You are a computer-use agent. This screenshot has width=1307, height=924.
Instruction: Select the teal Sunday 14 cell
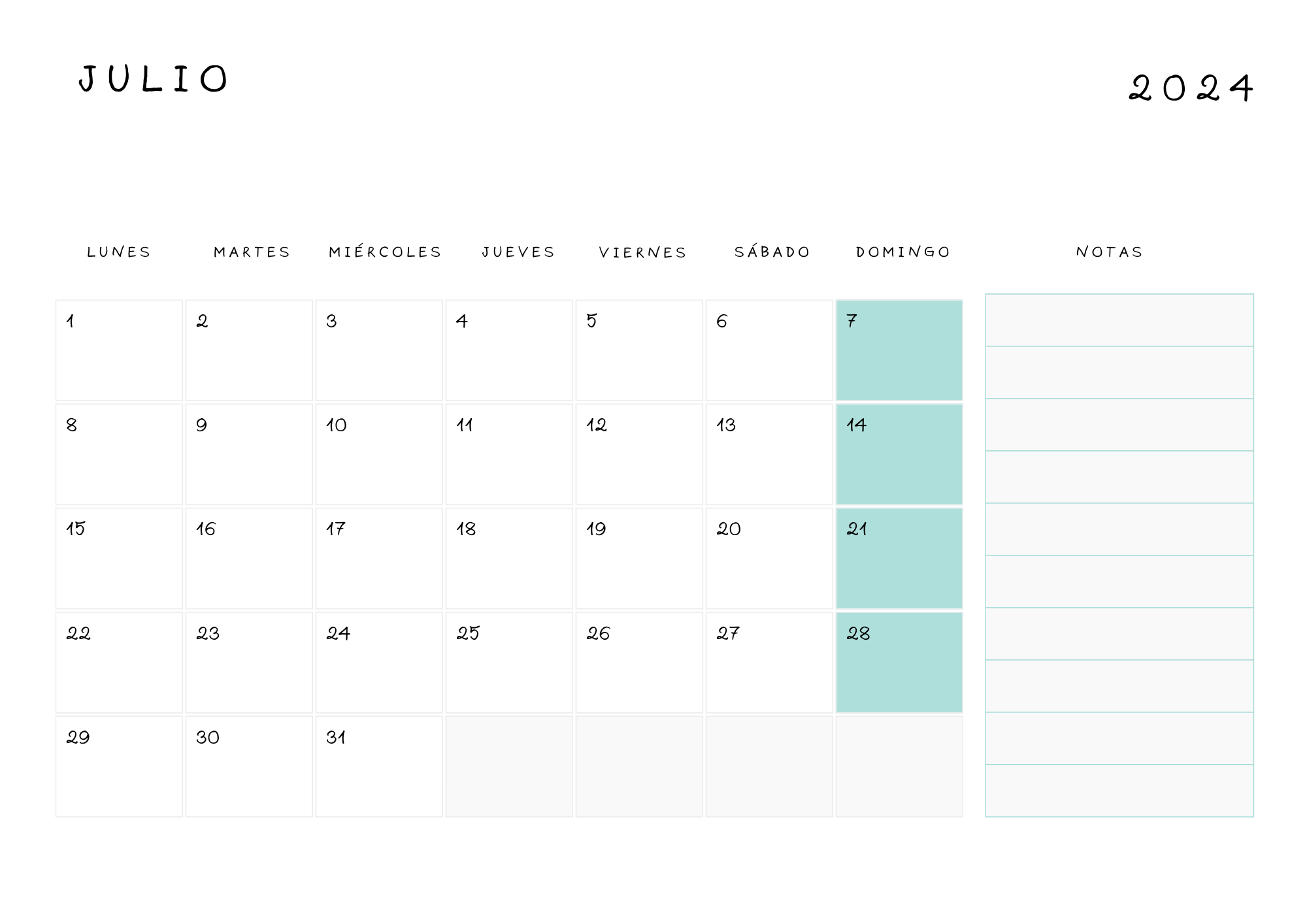pos(899,454)
